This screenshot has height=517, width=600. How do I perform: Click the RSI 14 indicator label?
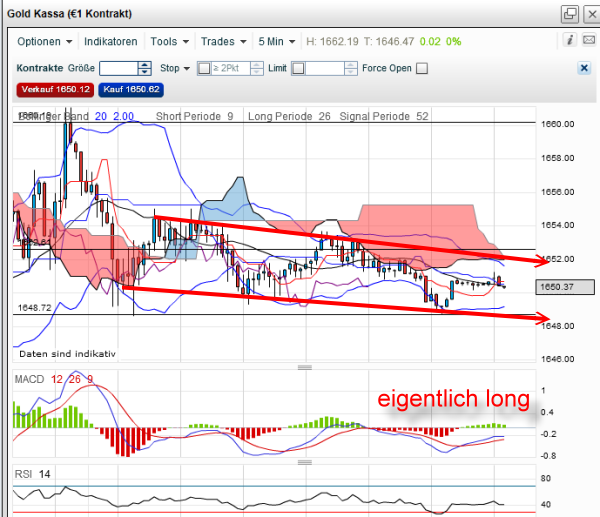[33, 474]
